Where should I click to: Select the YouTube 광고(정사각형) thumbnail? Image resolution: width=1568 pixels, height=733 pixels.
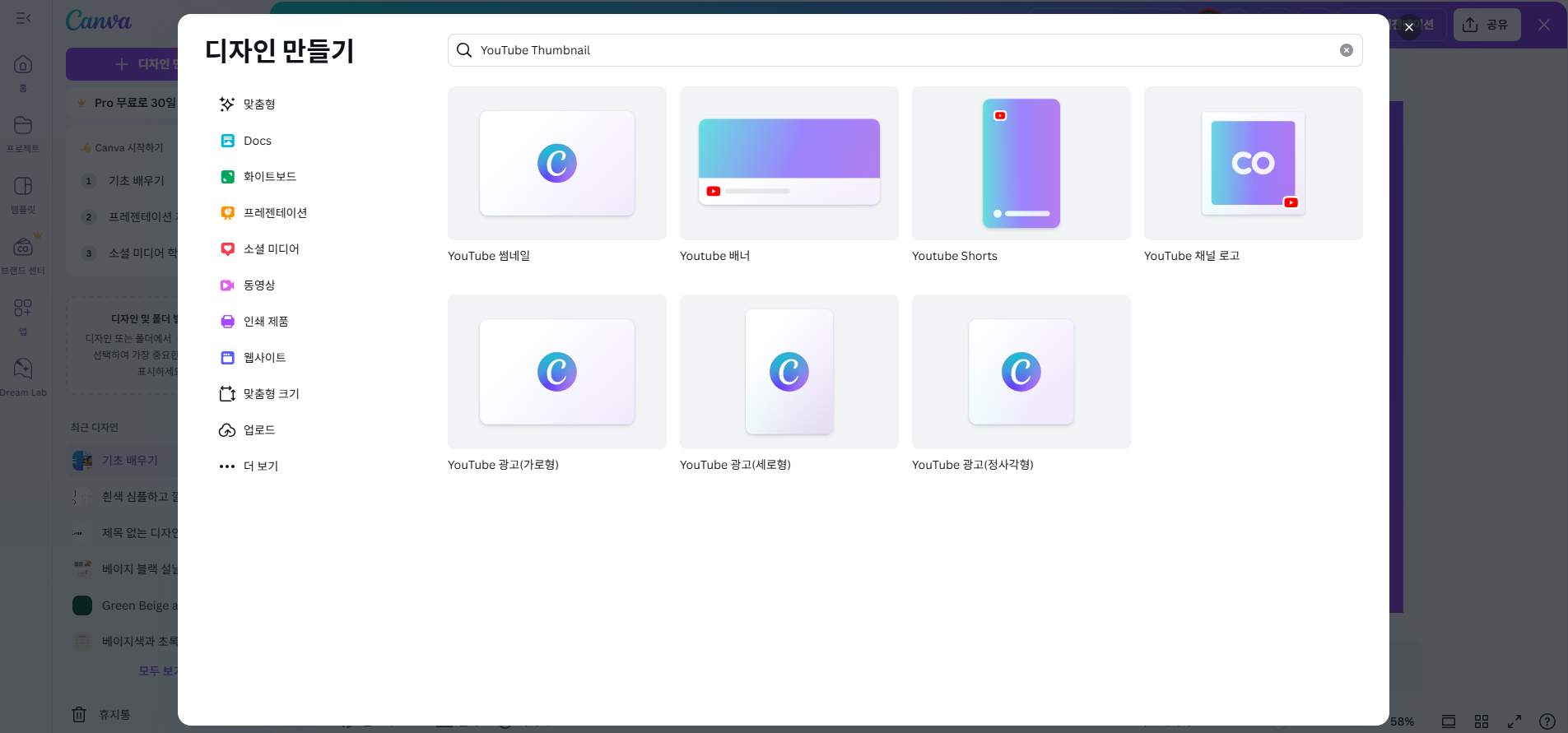[1021, 372]
